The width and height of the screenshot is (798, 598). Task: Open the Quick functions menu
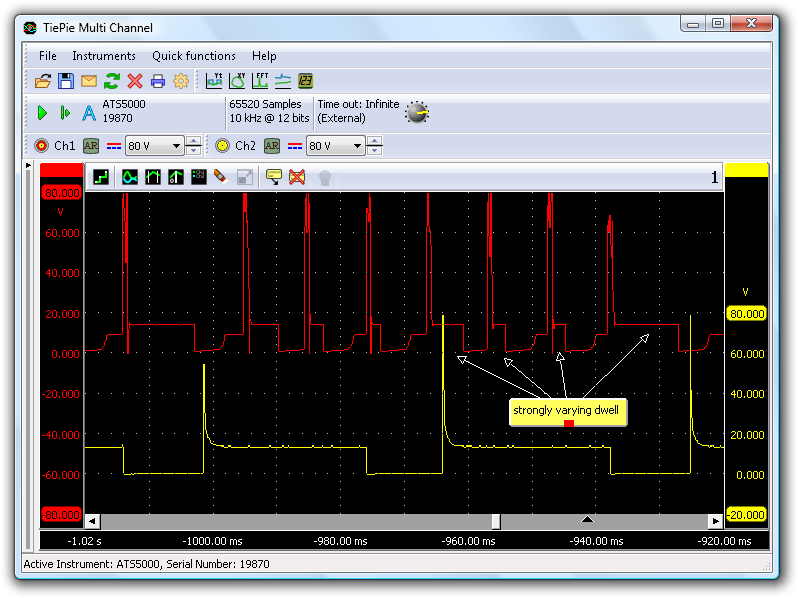click(x=194, y=56)
